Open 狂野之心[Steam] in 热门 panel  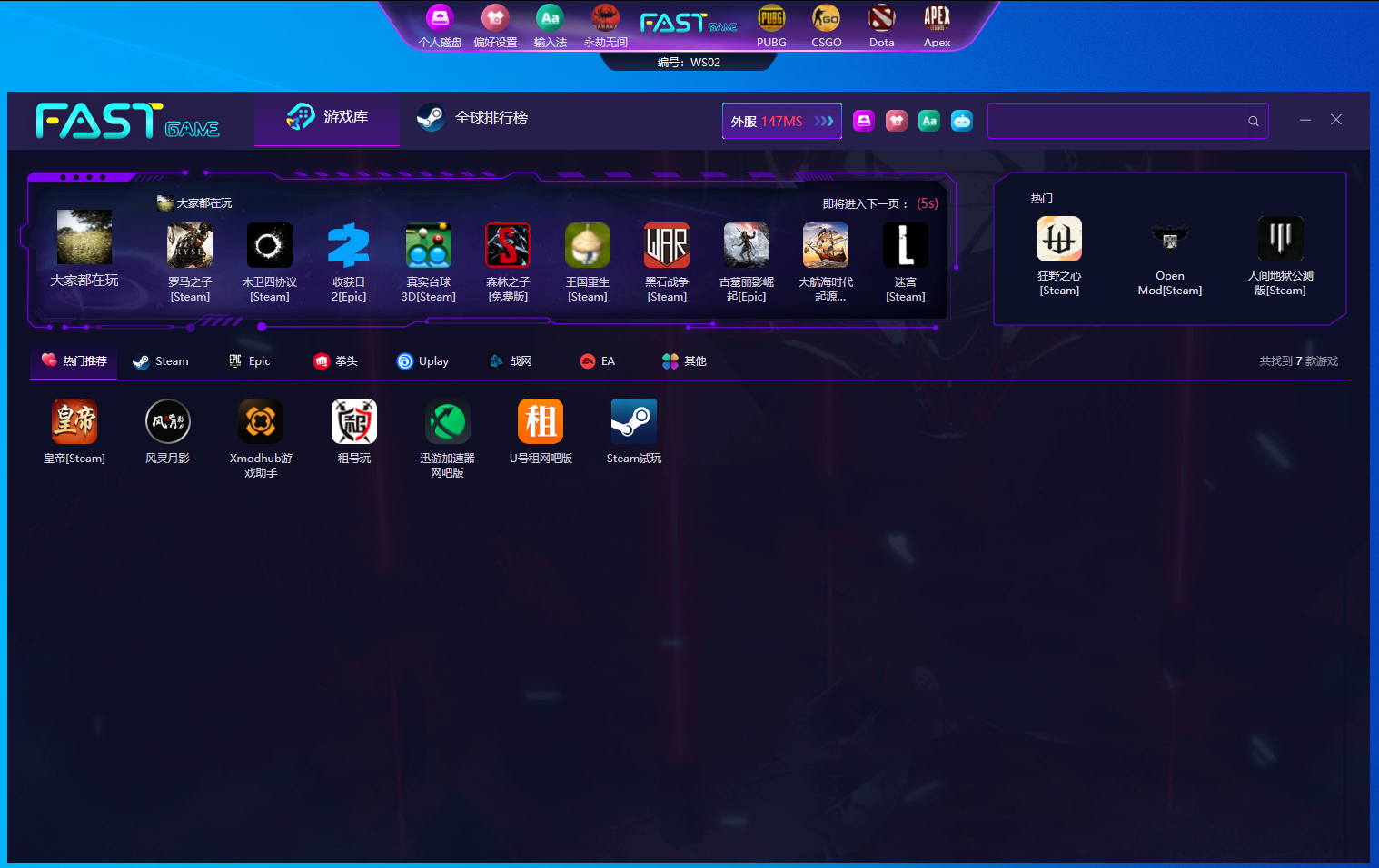(x=1059, y=256)
